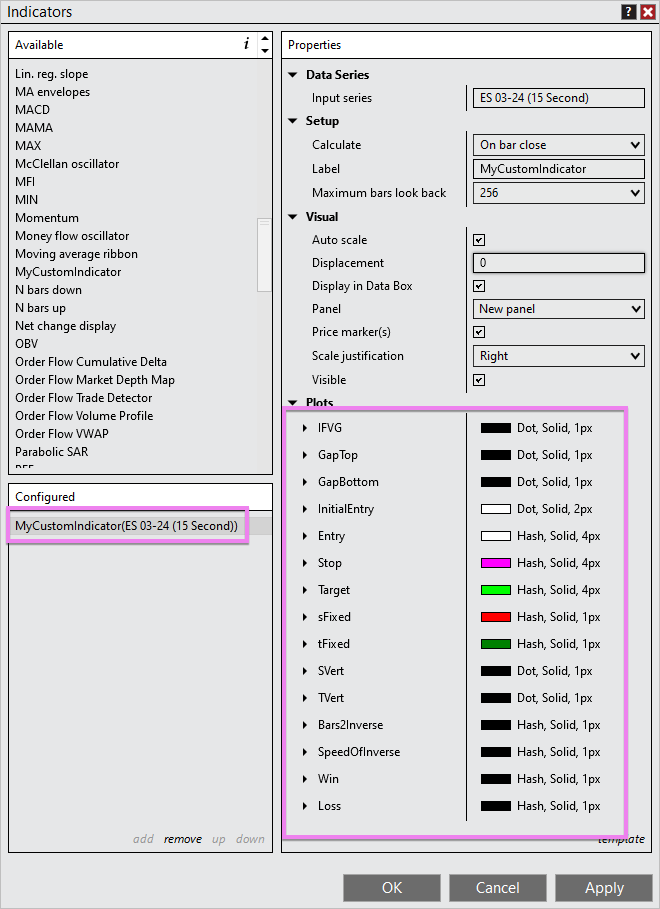The height and width of the screenshot is (909, 660).
Task: Click the down link under Configured
Action: click(250, 839)
